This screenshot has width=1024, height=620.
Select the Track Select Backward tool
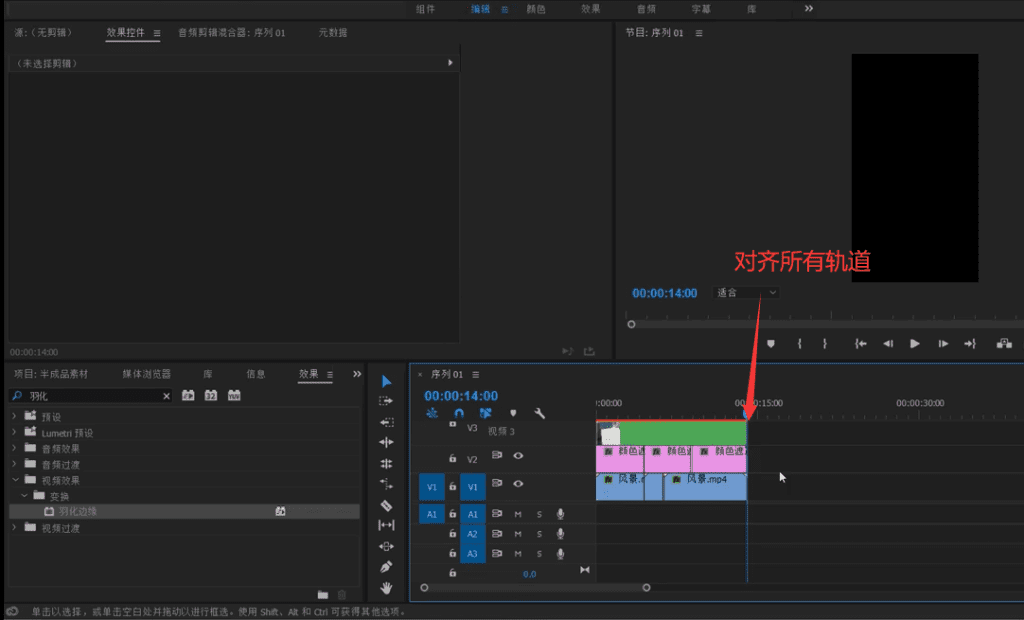pyautogui.click(x=386, y=422)
